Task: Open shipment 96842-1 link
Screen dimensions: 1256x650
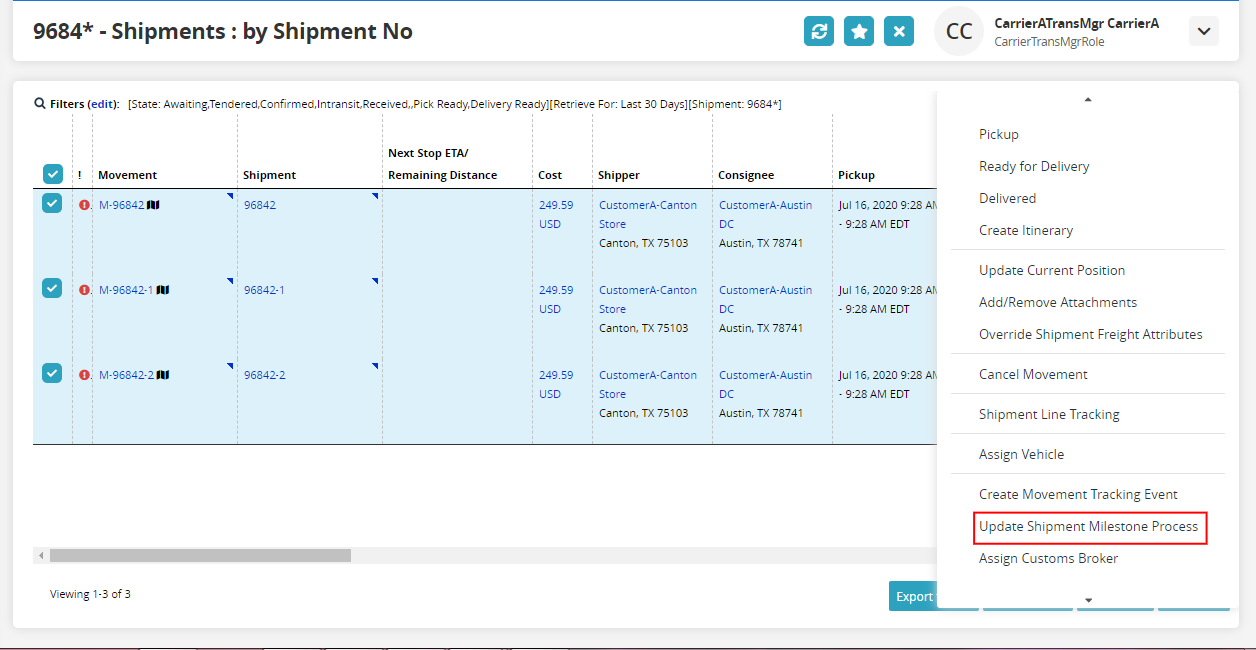Action: tap(264, 290)
